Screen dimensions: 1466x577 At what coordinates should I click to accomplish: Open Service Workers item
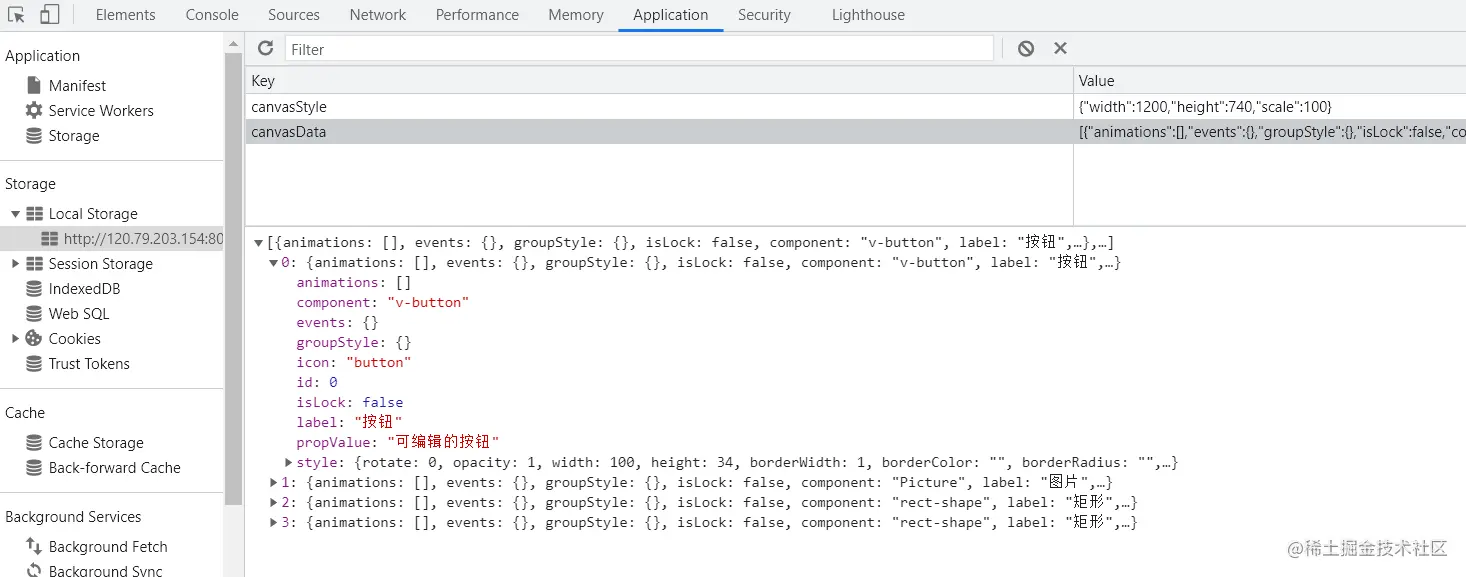point(101,111)
